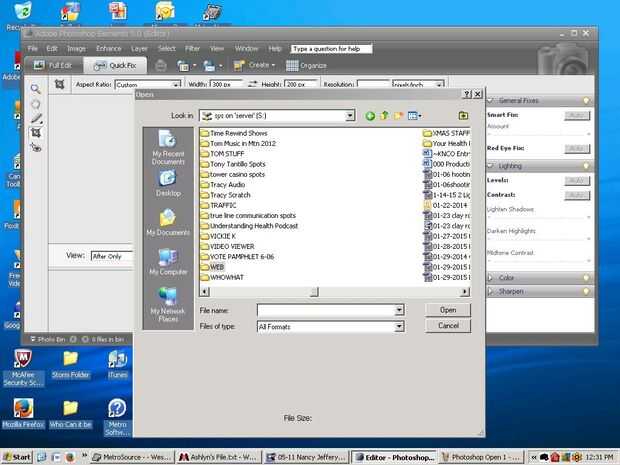
Task: Open the File menu
Action: coord(32,49)
